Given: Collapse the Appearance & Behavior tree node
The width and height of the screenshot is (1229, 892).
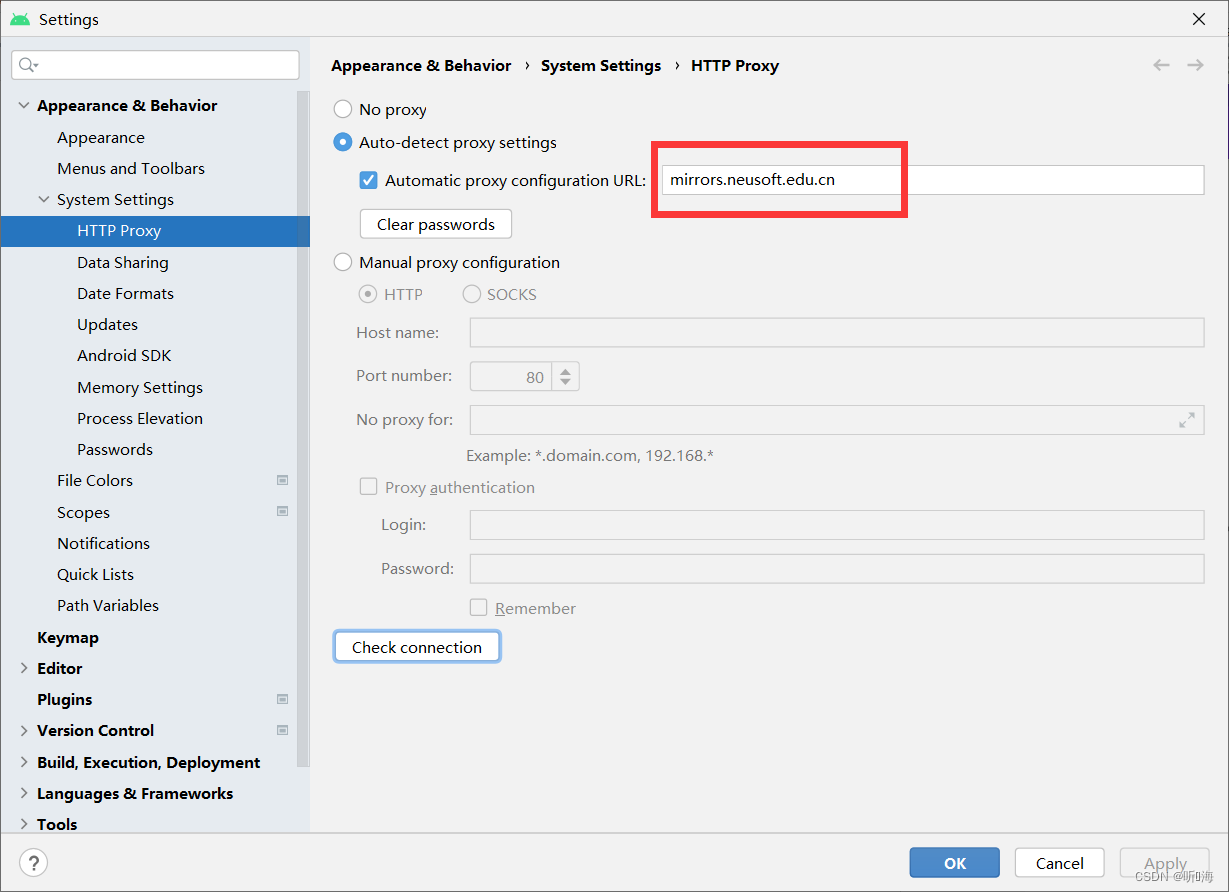Looking at the screenshot, I should click(24, 105).
